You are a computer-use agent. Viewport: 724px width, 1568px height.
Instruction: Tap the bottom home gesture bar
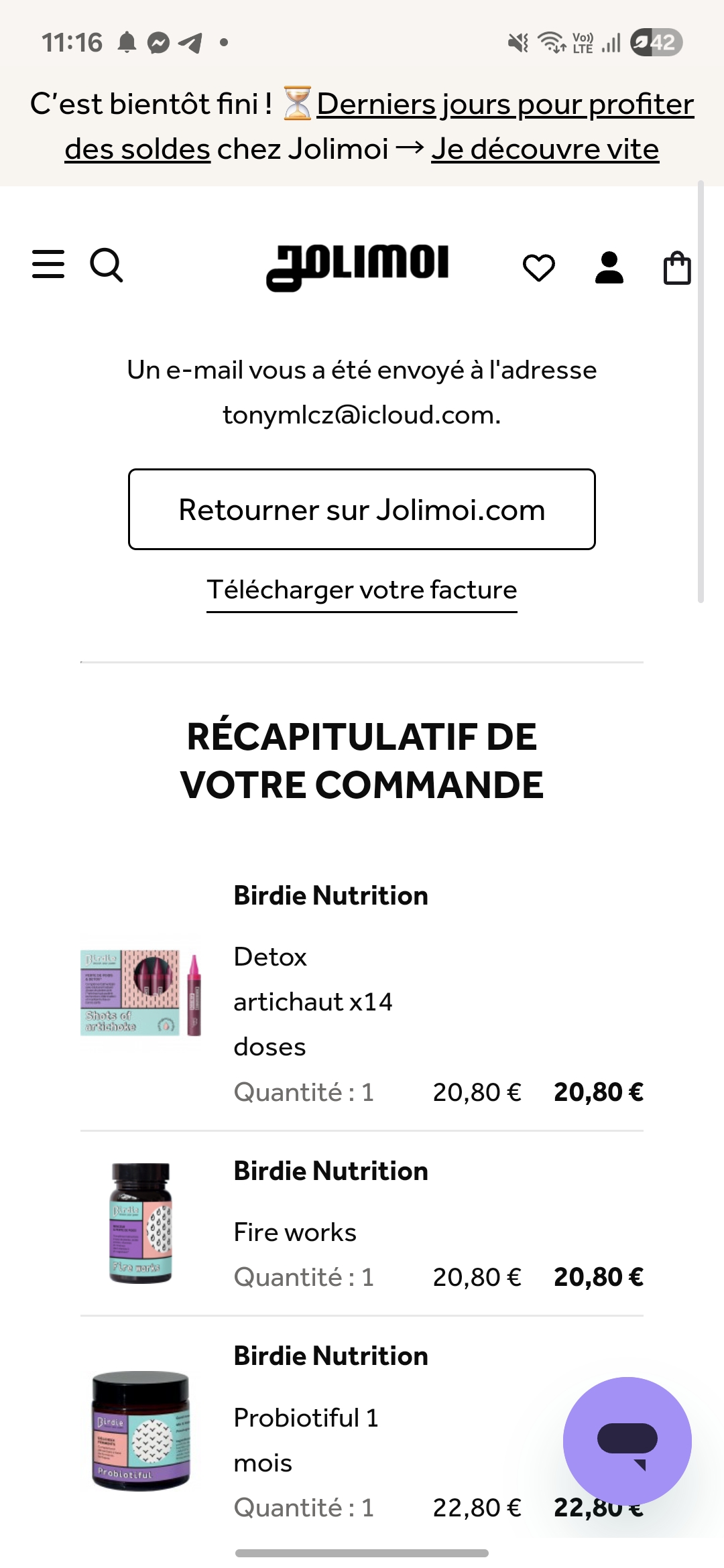tap(362, 1553)
